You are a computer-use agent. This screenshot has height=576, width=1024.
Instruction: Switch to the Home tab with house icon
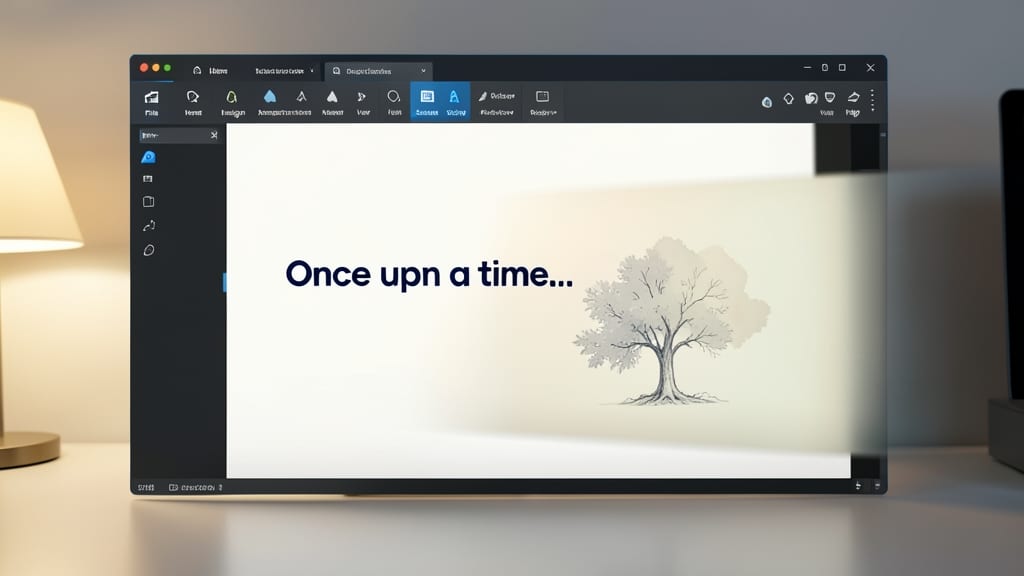pos(210,71)
